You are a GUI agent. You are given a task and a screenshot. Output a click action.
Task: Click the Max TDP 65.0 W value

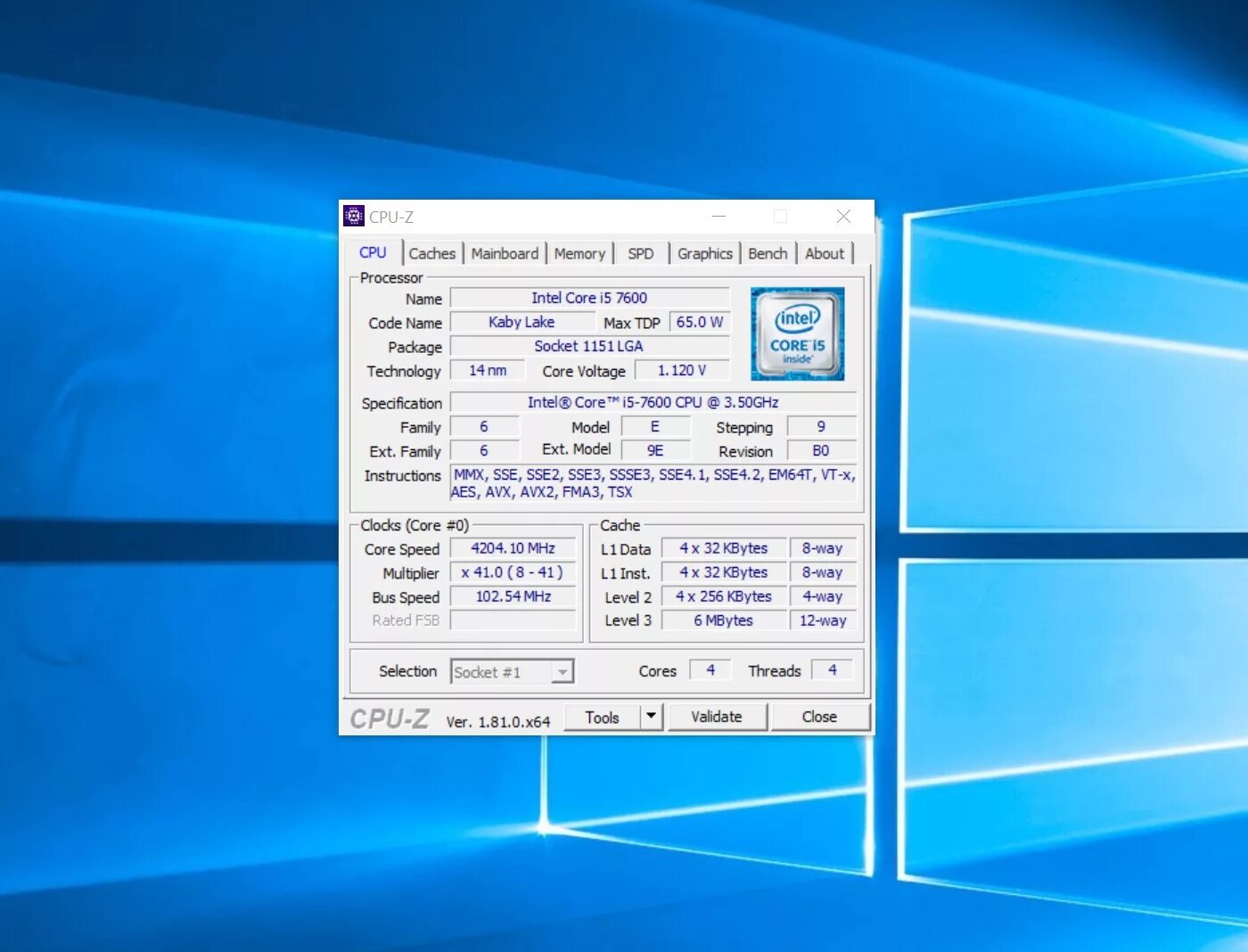pos(700,322)
